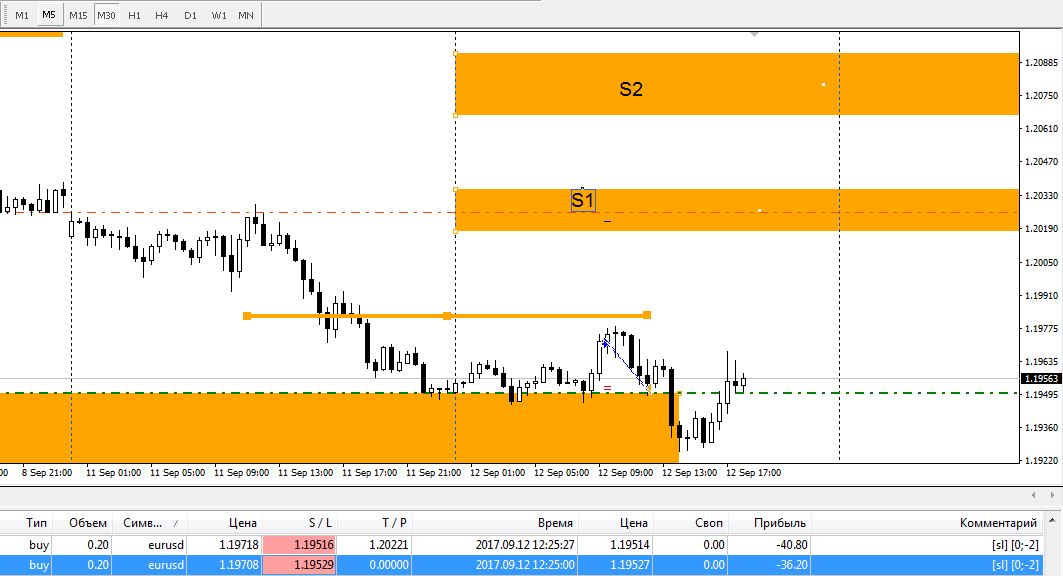Set chart period to H4
Screen dimensions: 1063x576
point(161,15)
